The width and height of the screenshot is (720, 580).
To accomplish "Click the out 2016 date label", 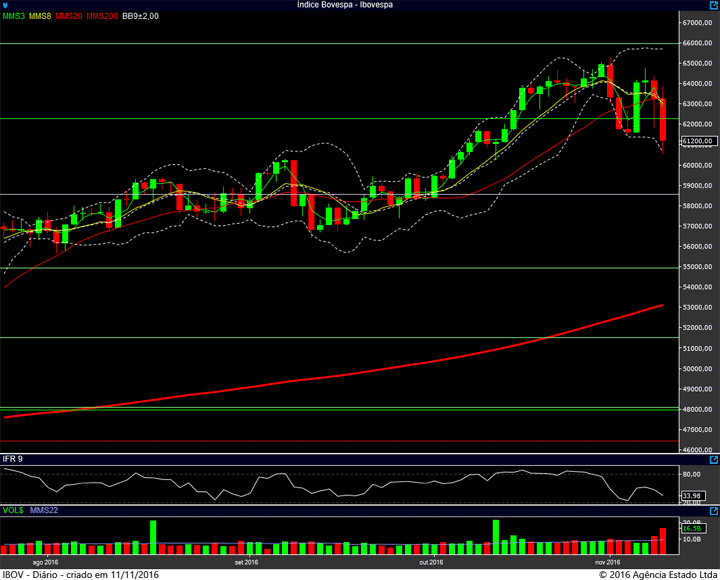I will tap(431, 562).
